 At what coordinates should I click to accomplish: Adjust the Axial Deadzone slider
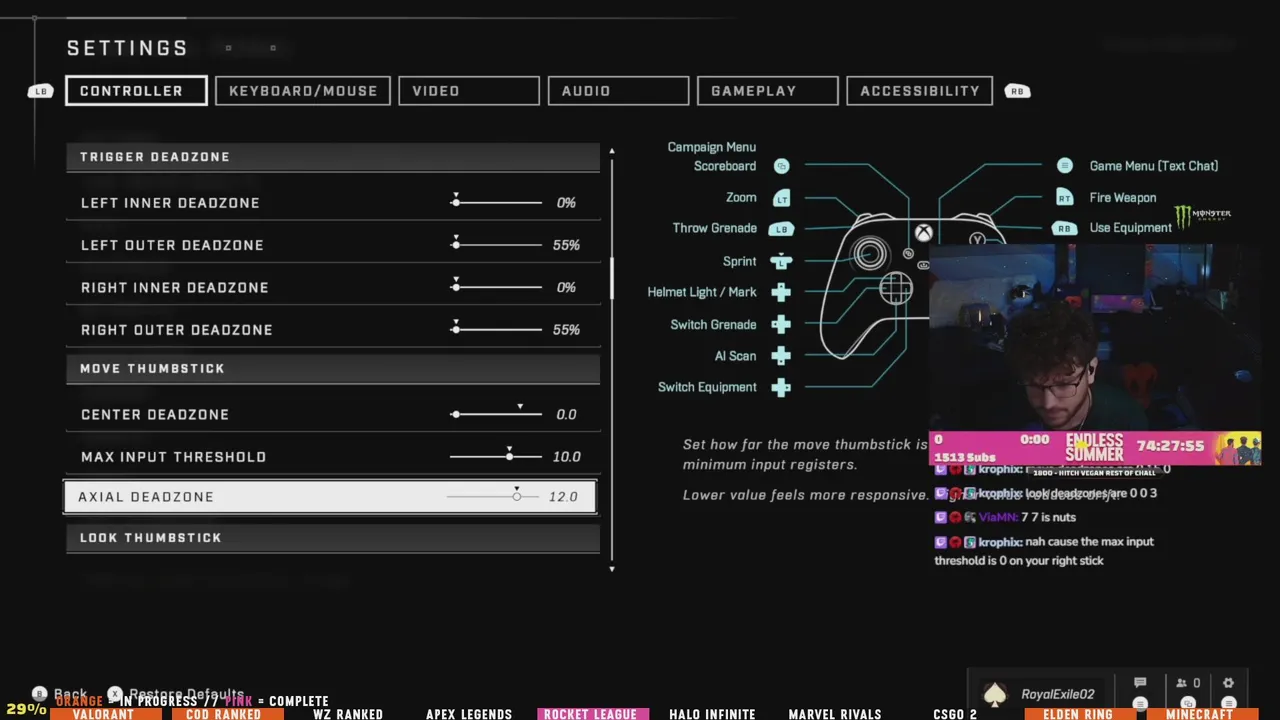point(493,496)
